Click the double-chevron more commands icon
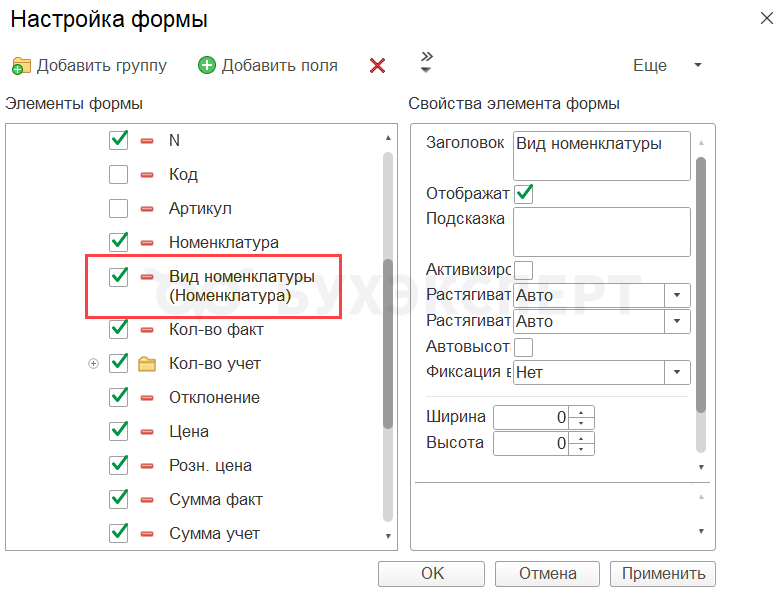784x592 pixels. click(427, 62)
